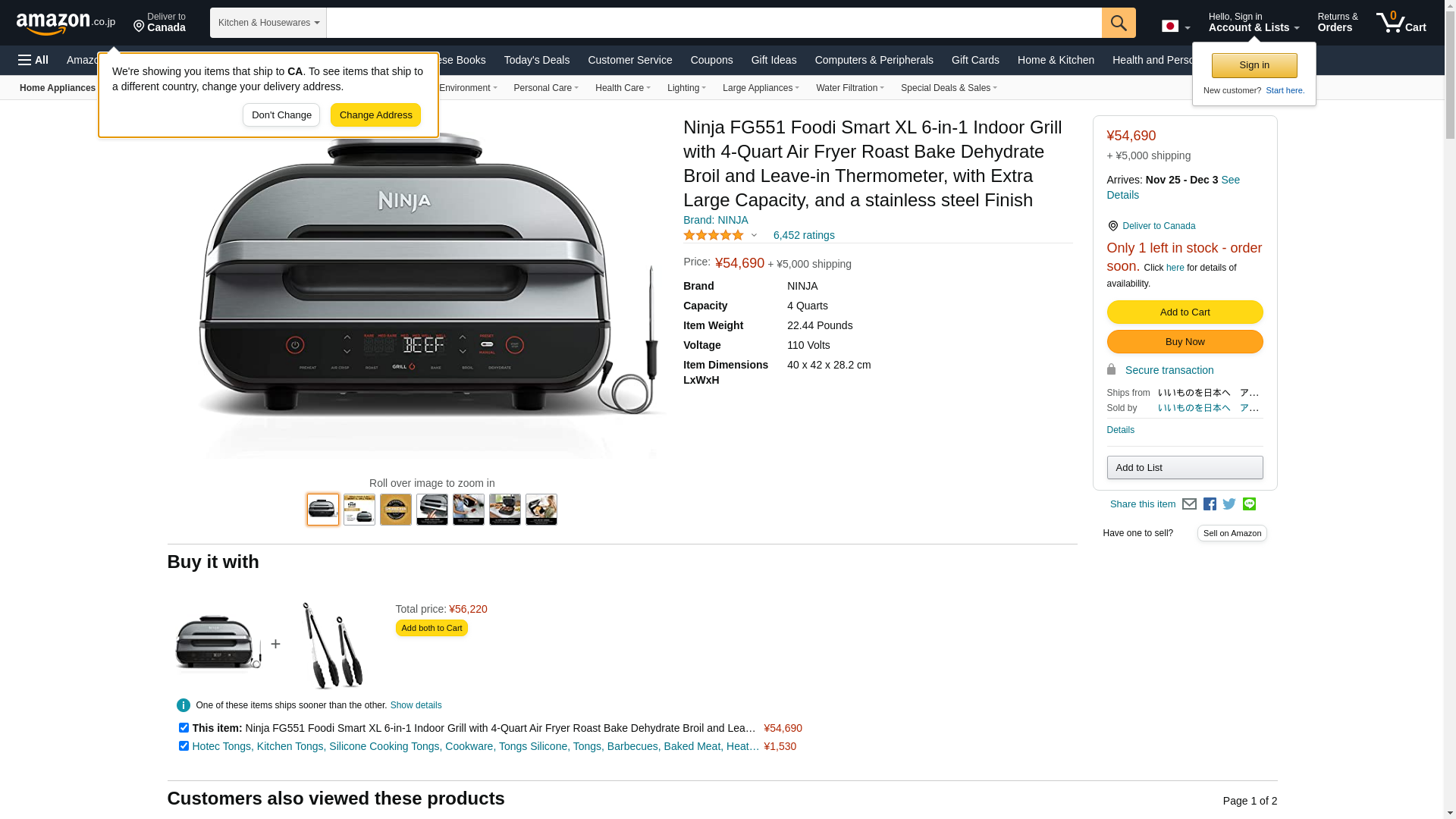The height and width of the screenshot is (819, 1456).
Task: Open the cart icon
Action: pos(1401,22)
